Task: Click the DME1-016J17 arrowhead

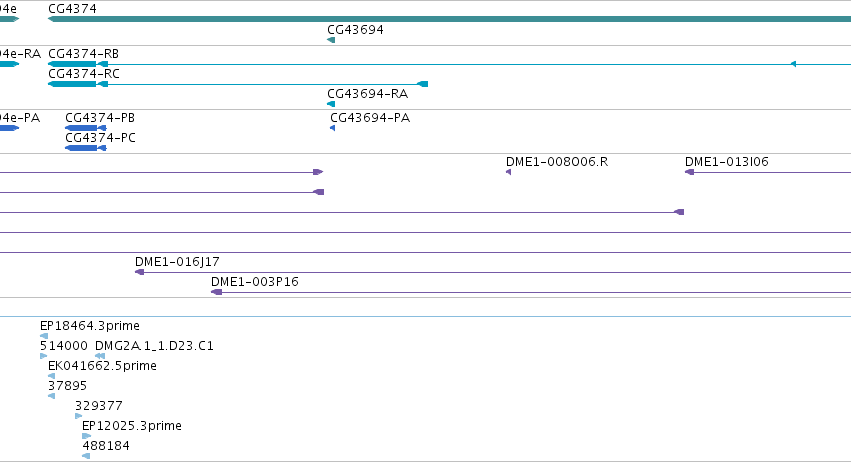Action: click(x=139, y=272)
